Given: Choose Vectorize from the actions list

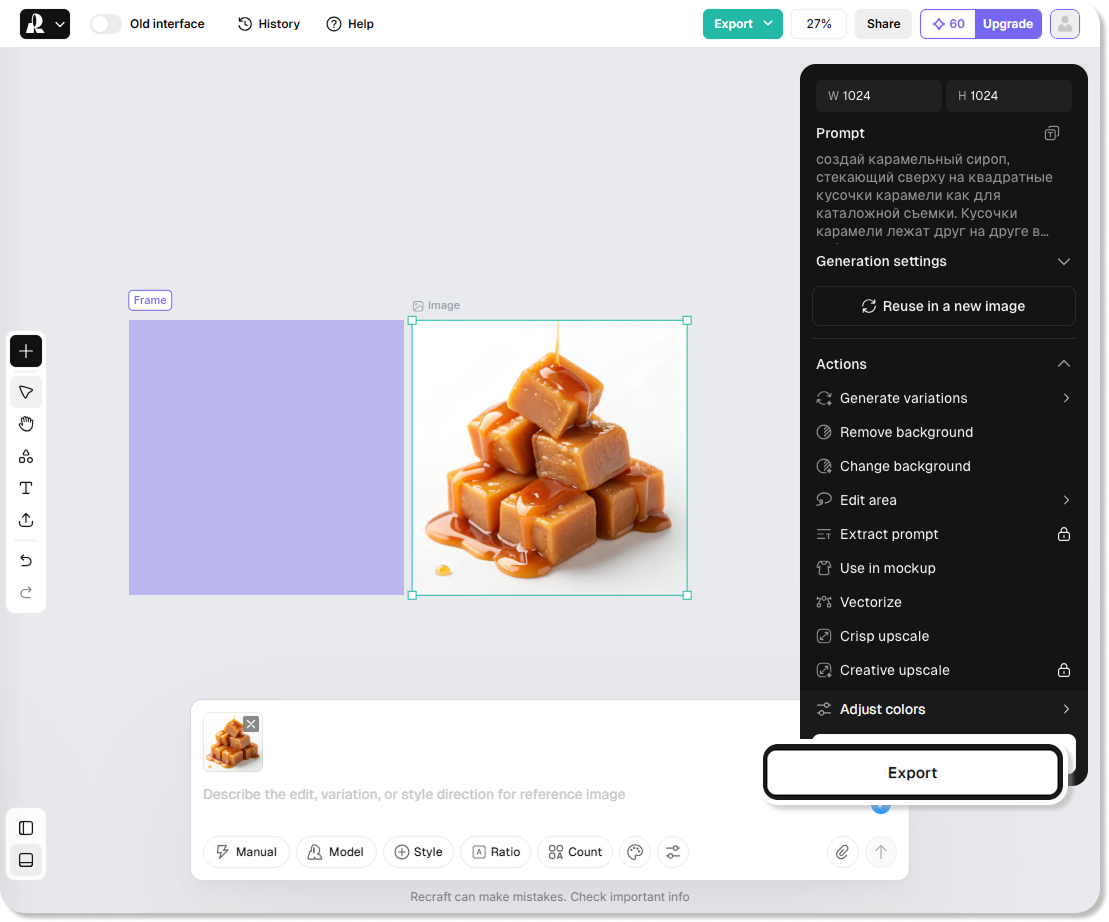Looking at the screenshot, I should click(870, 602).
